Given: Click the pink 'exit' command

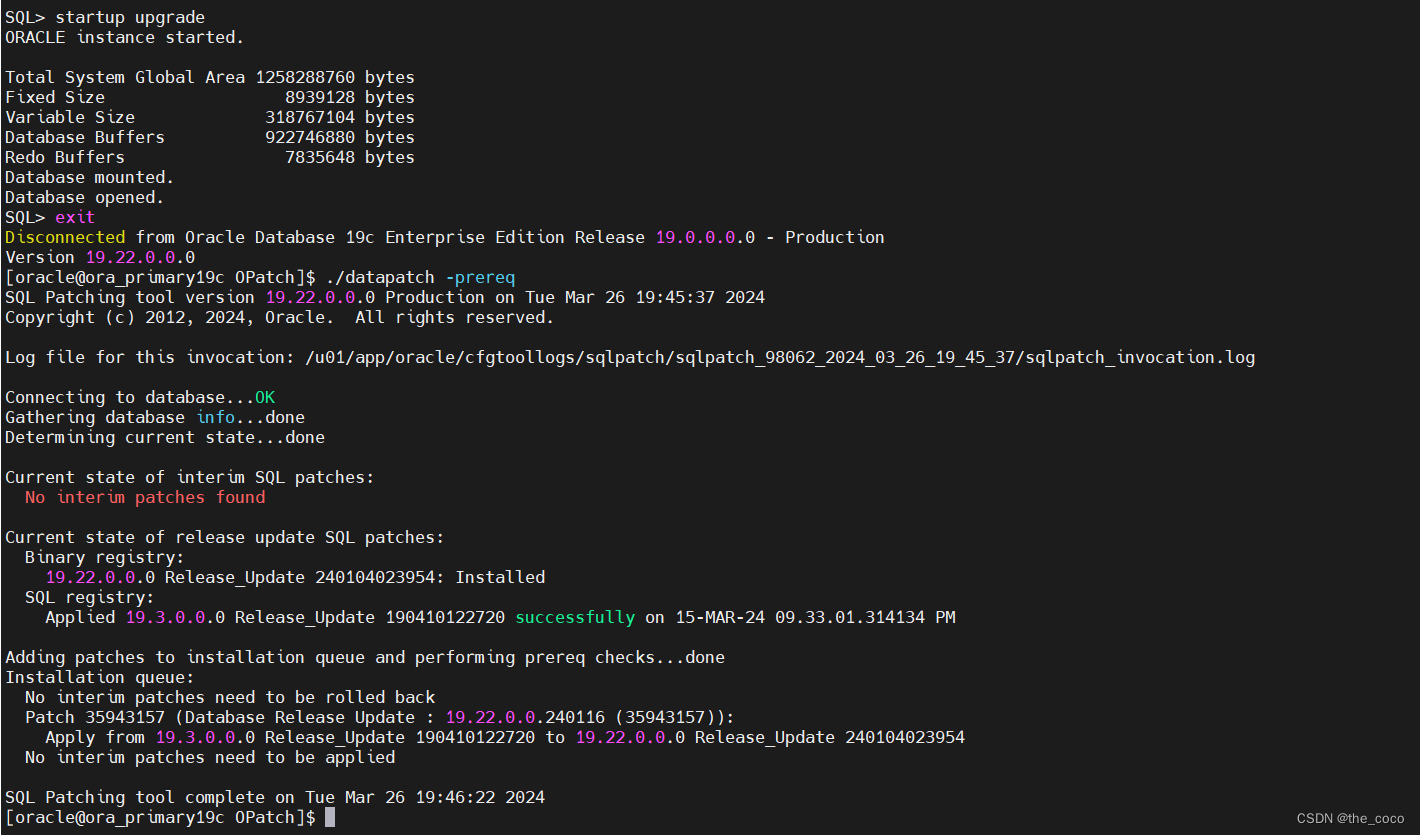Looking at the screenshot, I should tap(75, 217).
